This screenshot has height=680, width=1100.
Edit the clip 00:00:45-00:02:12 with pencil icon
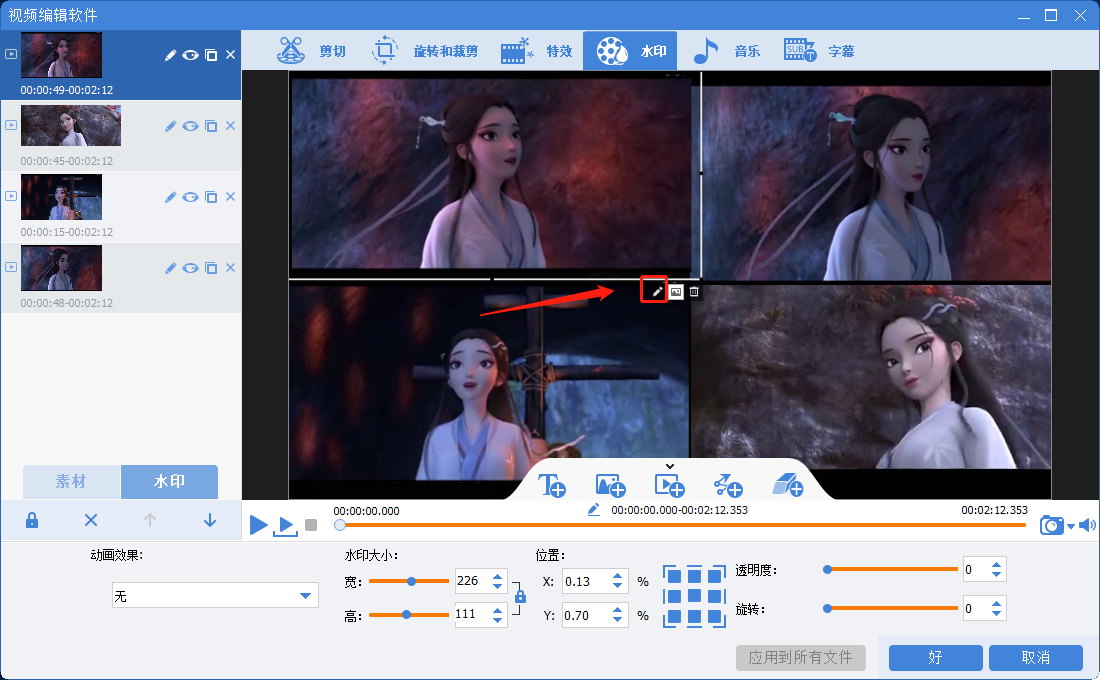pyautogui.click(x=170, y=126)
